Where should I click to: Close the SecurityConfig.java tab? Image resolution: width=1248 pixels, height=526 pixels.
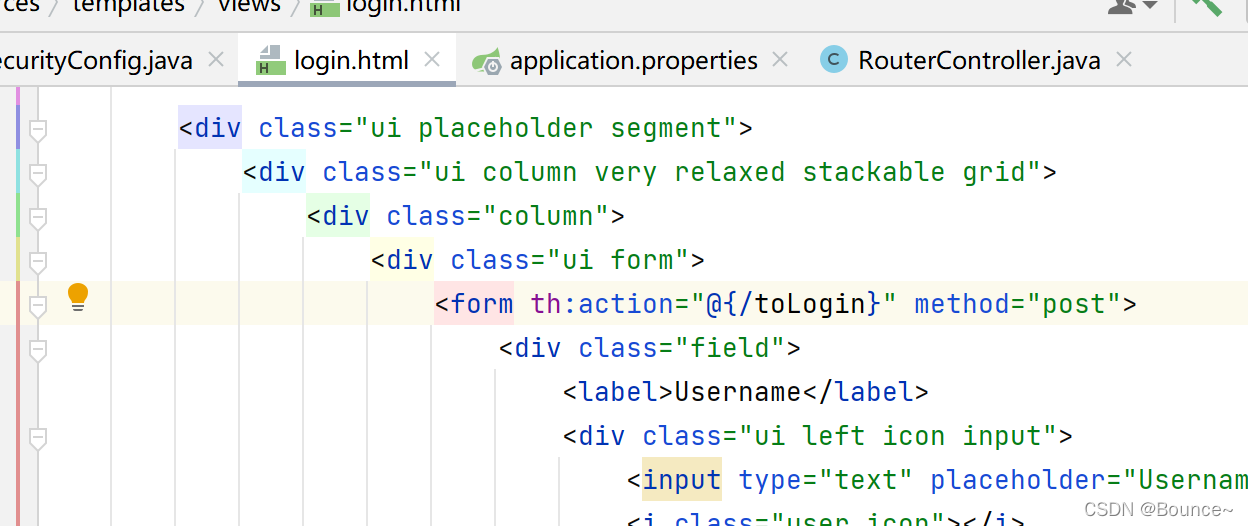[215, 60]
